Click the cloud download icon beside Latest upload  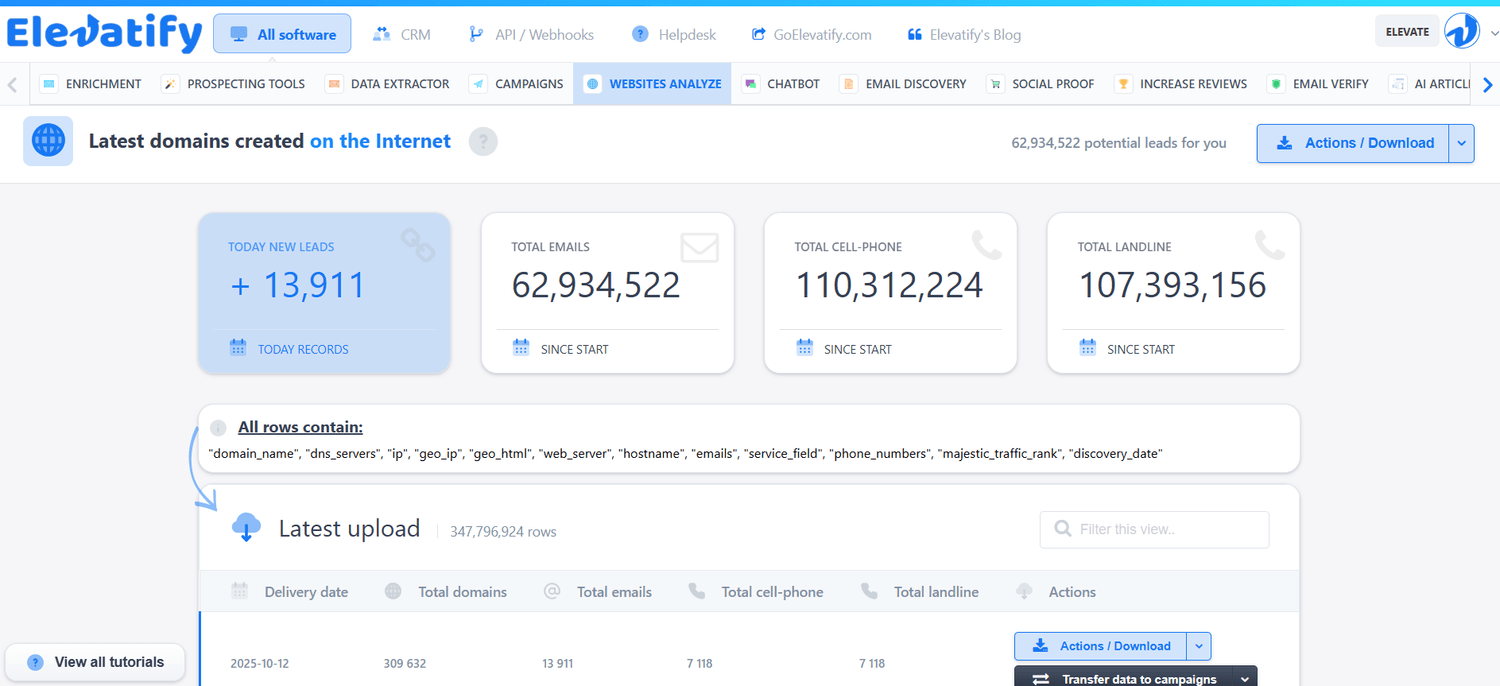coord(246,528)
